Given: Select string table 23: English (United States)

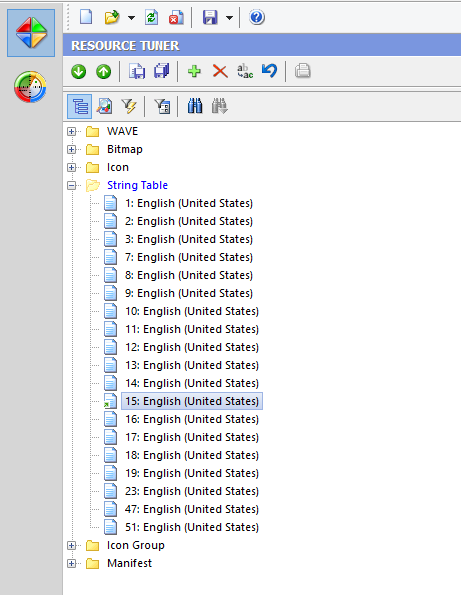Looking at the screenshot, I should coord(192,491).
